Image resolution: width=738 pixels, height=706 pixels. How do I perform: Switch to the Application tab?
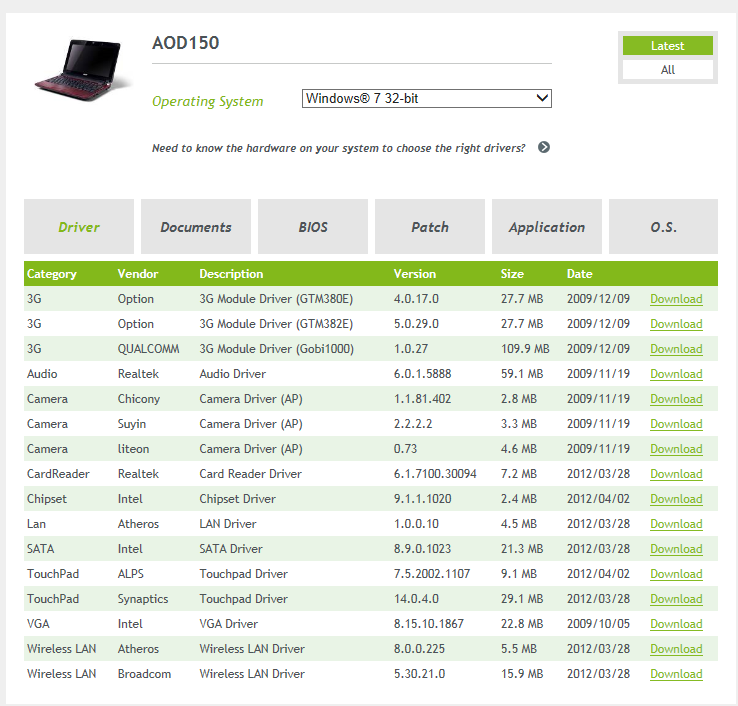pos(546,227)
